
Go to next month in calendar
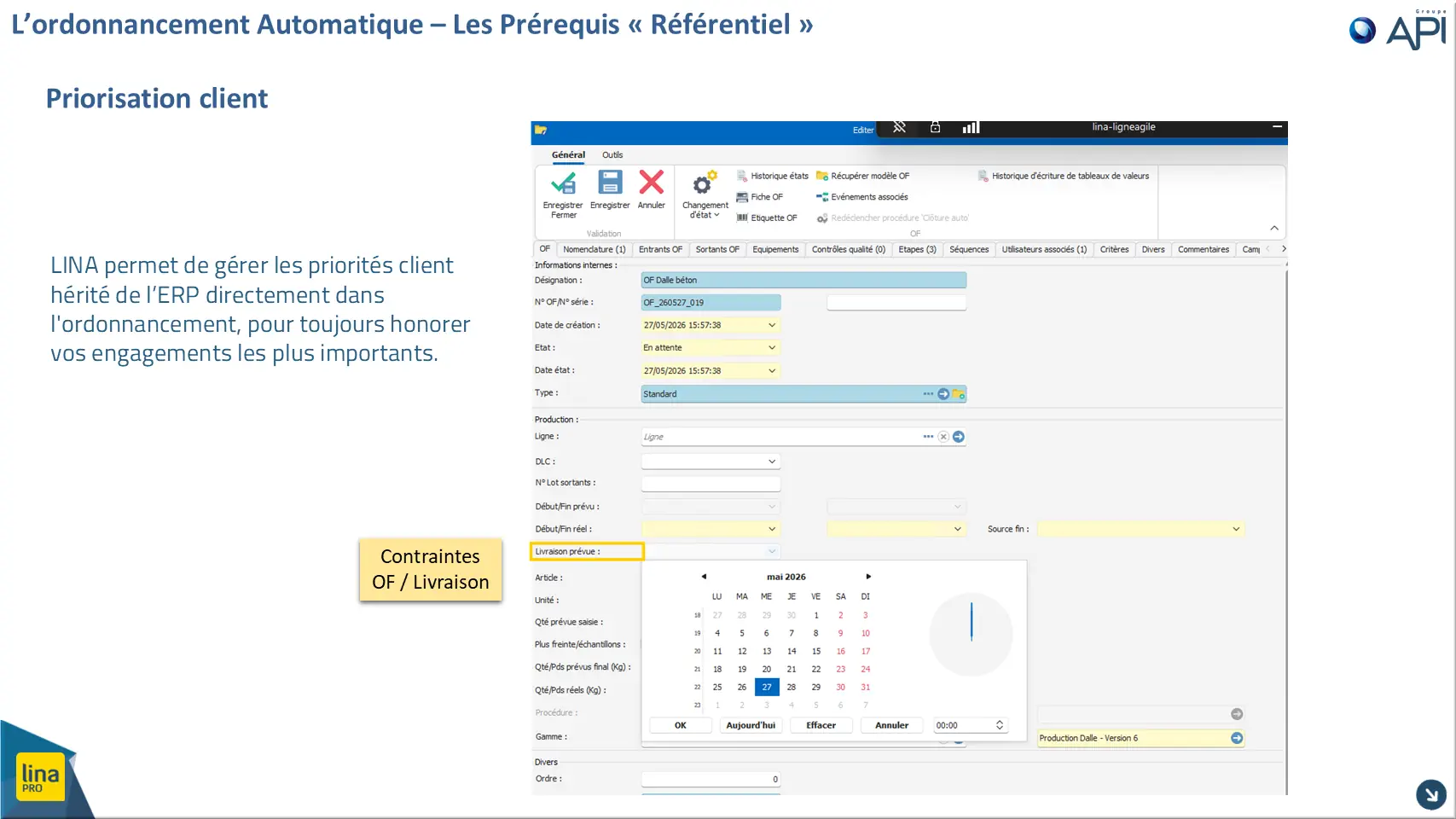click(868, 577)
